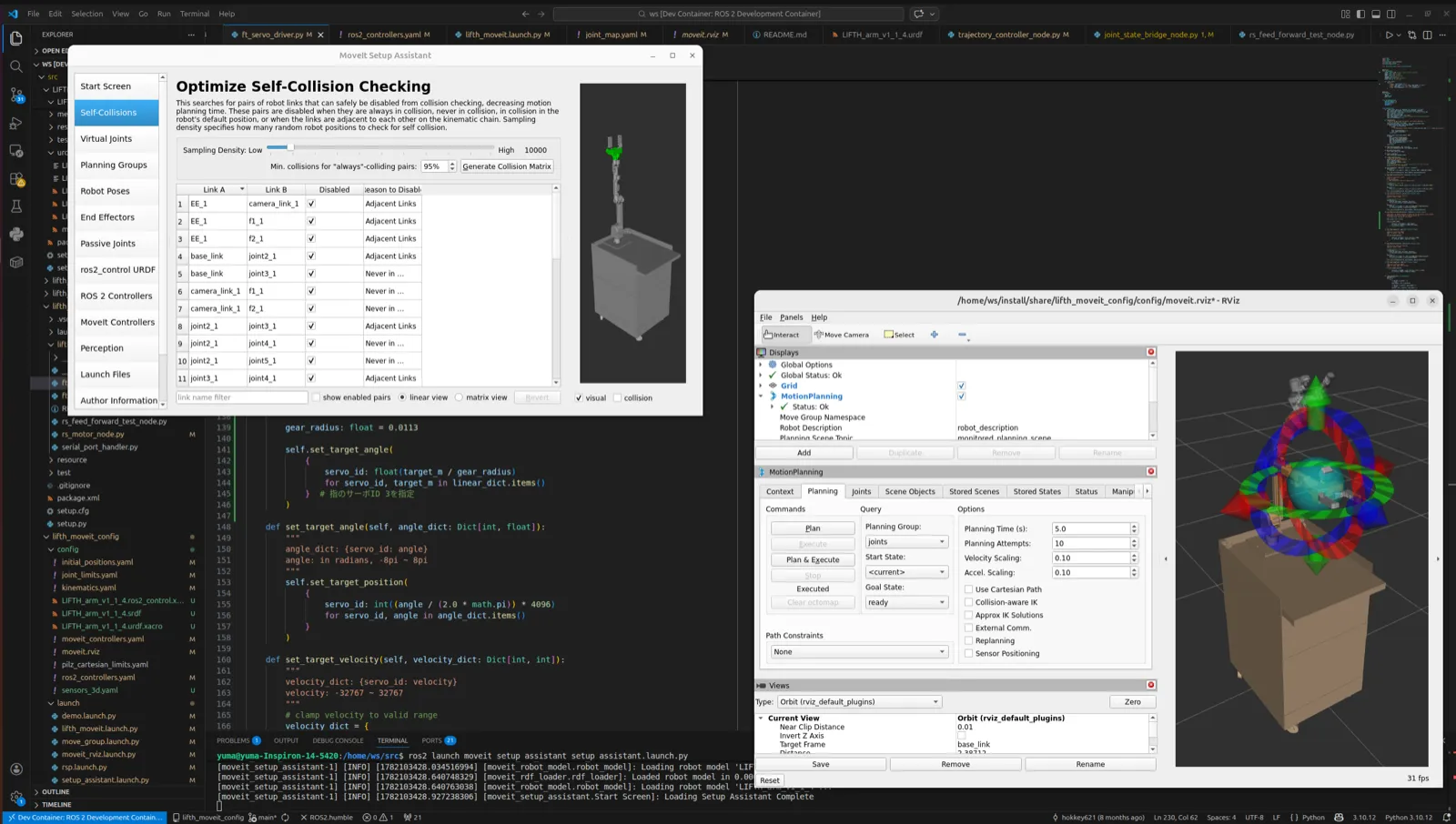Choose the Select tool in RViz toolbar

[x=899, y=335]
